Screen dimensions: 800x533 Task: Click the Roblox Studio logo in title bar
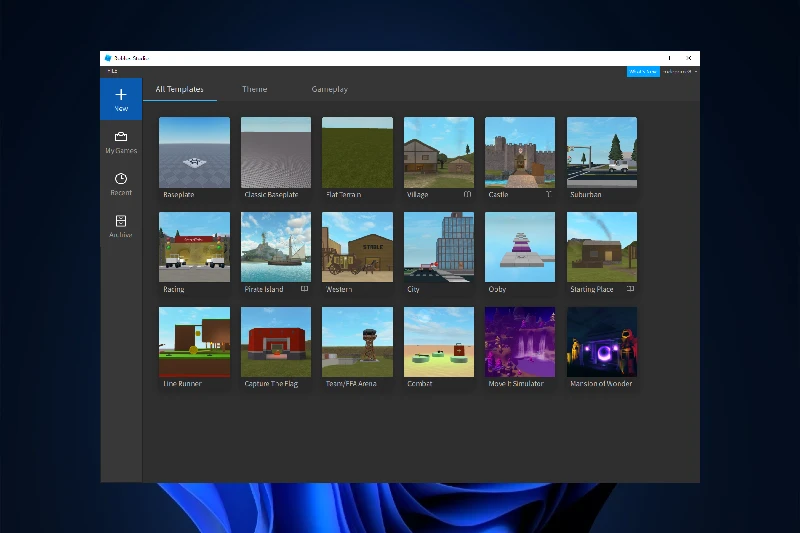point(108,58)
